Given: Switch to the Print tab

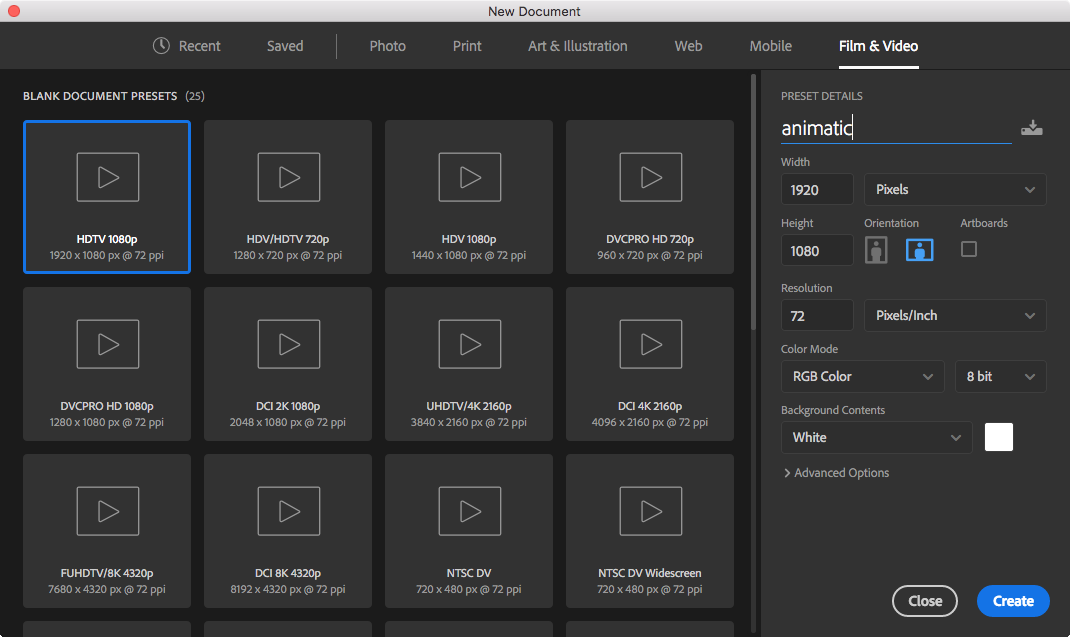Looking at the screenshot, I should pos(467,46).
